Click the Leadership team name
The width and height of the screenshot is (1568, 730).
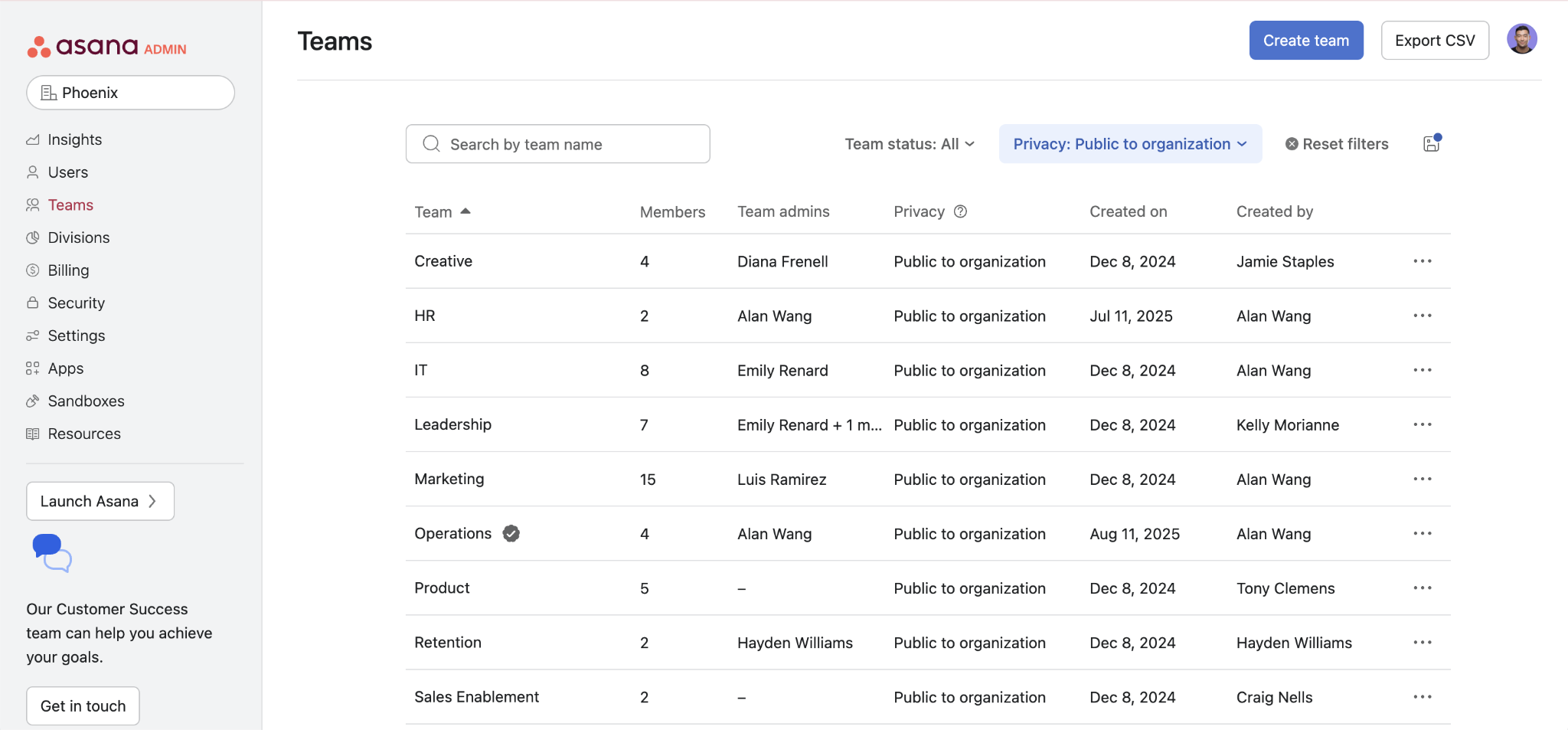pos(452,424)
